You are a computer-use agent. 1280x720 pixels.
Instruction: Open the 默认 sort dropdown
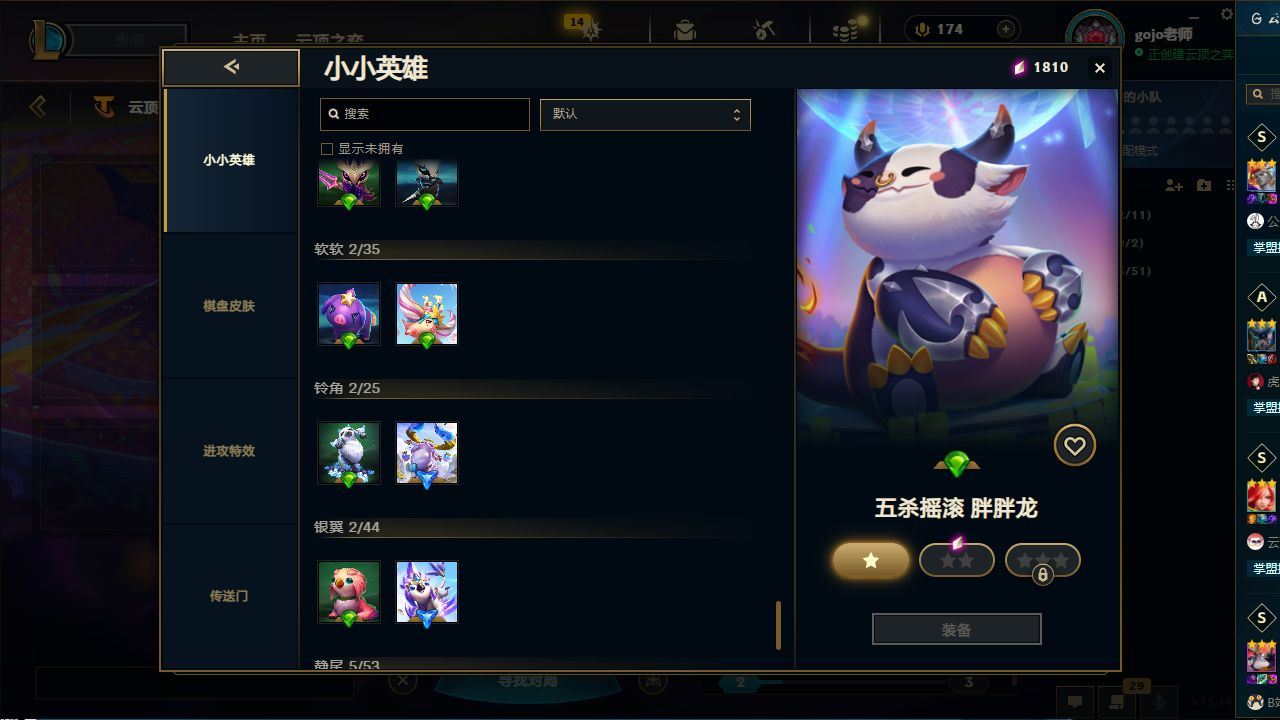click(x=645, y=114)
